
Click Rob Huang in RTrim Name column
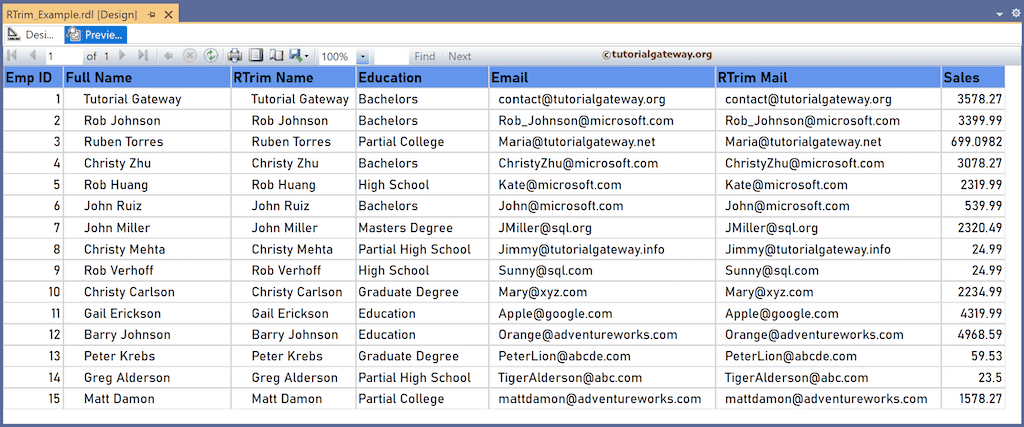pos(283,185)
